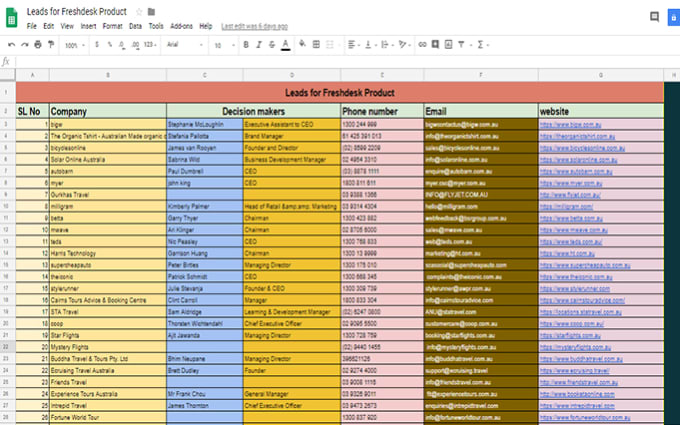The height and width of the screenshot is (425, 680).
Task: Open the Edit menu
Action: pyautogui.click(x=49, y=26)
